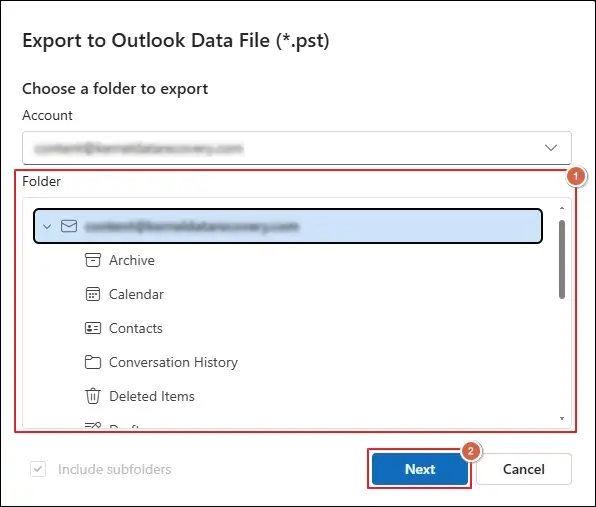Screen dimensions: 596x507
Task: Select the blurred mailbox address row
Action: pyautogui.click(x=288, y=226)
